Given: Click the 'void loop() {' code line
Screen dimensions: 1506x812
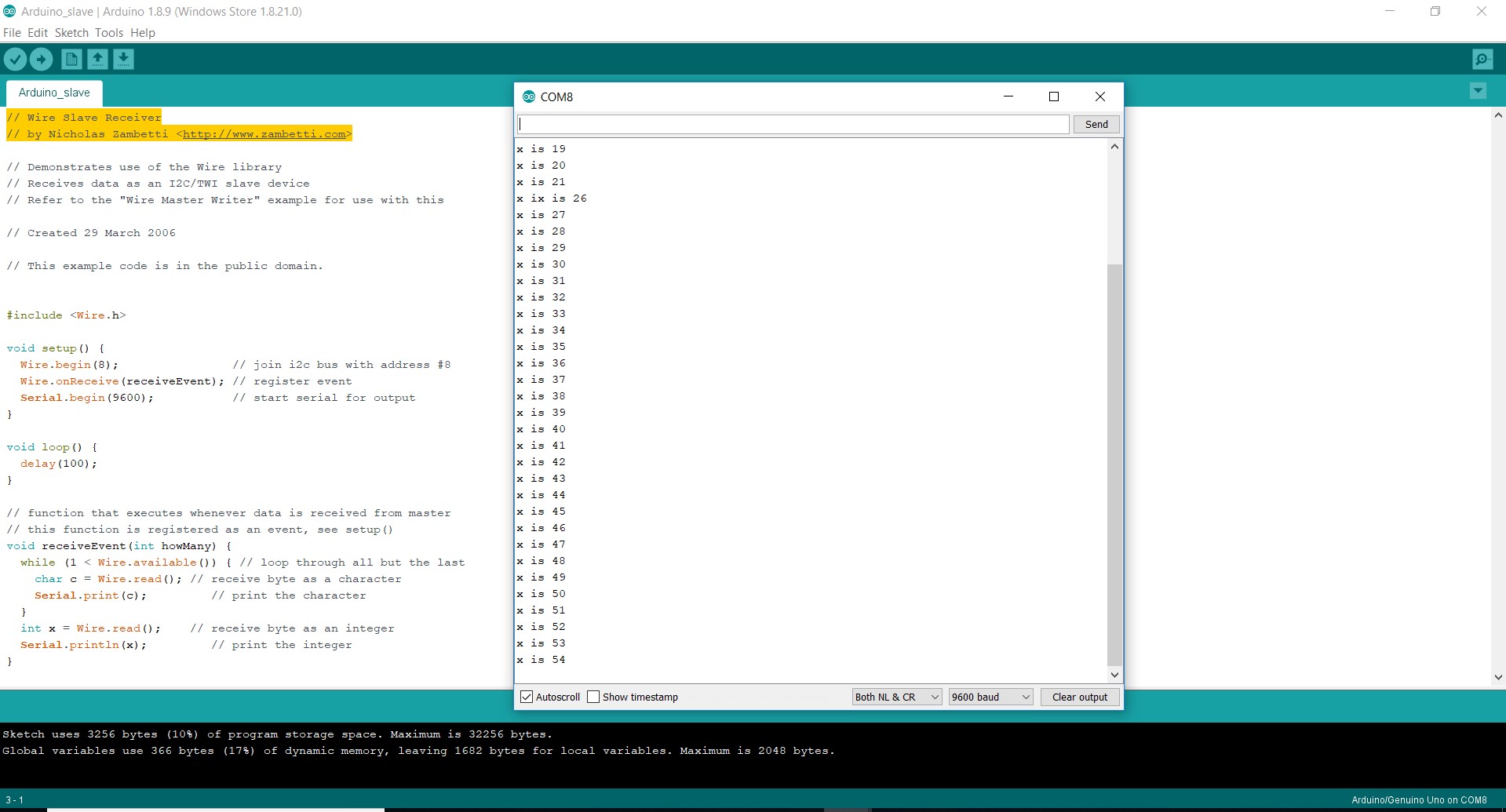Looking at the screenshot, I should pos(52,447).
